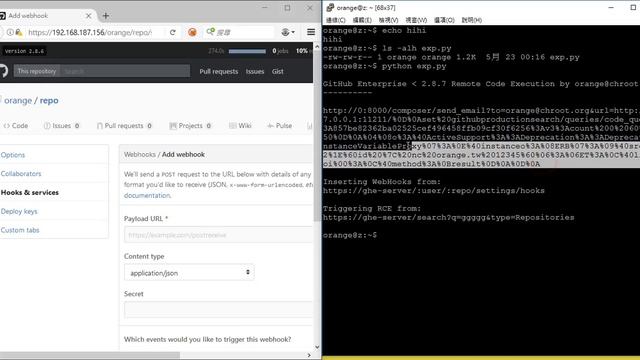Click the orange round extension icon

coord(192,32)
